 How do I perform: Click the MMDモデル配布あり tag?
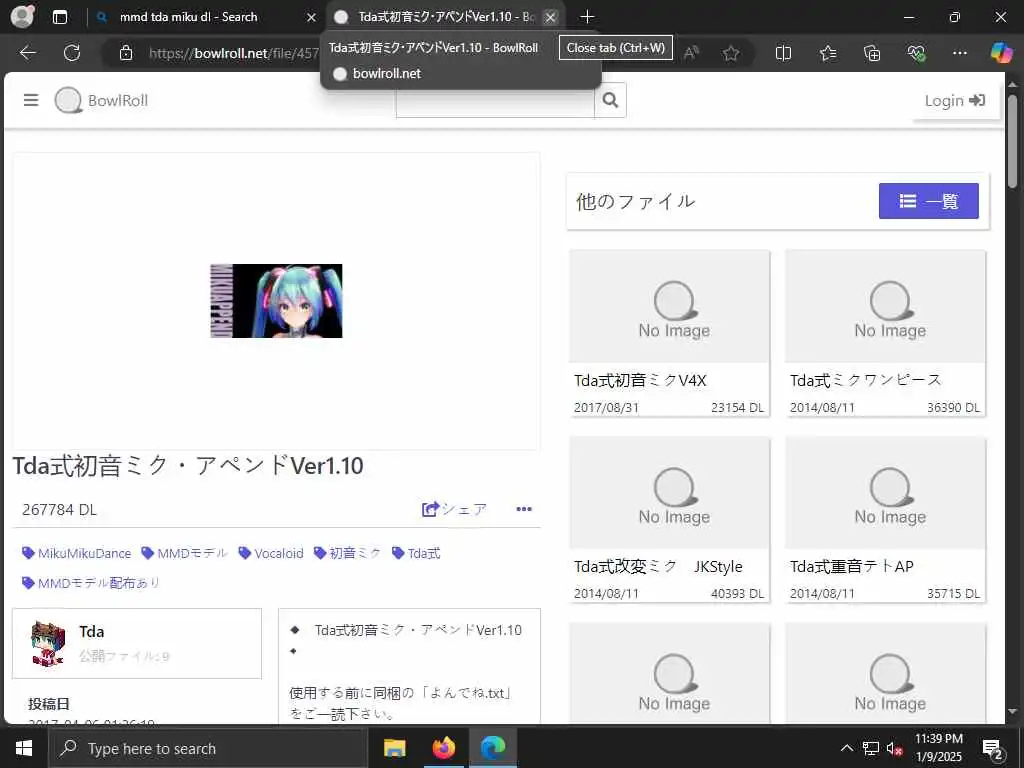tap(91, 583)
